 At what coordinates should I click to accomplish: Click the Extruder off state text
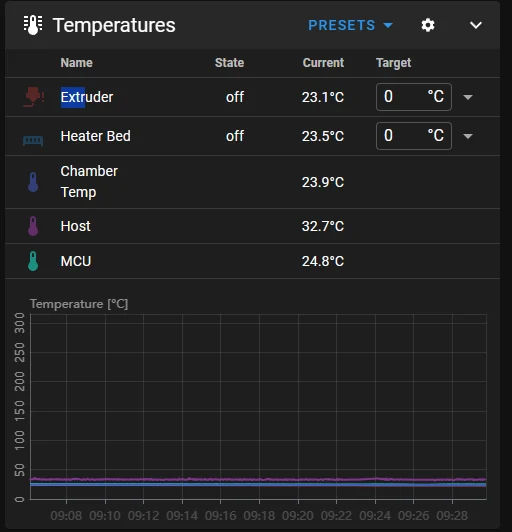click(235, 97)
